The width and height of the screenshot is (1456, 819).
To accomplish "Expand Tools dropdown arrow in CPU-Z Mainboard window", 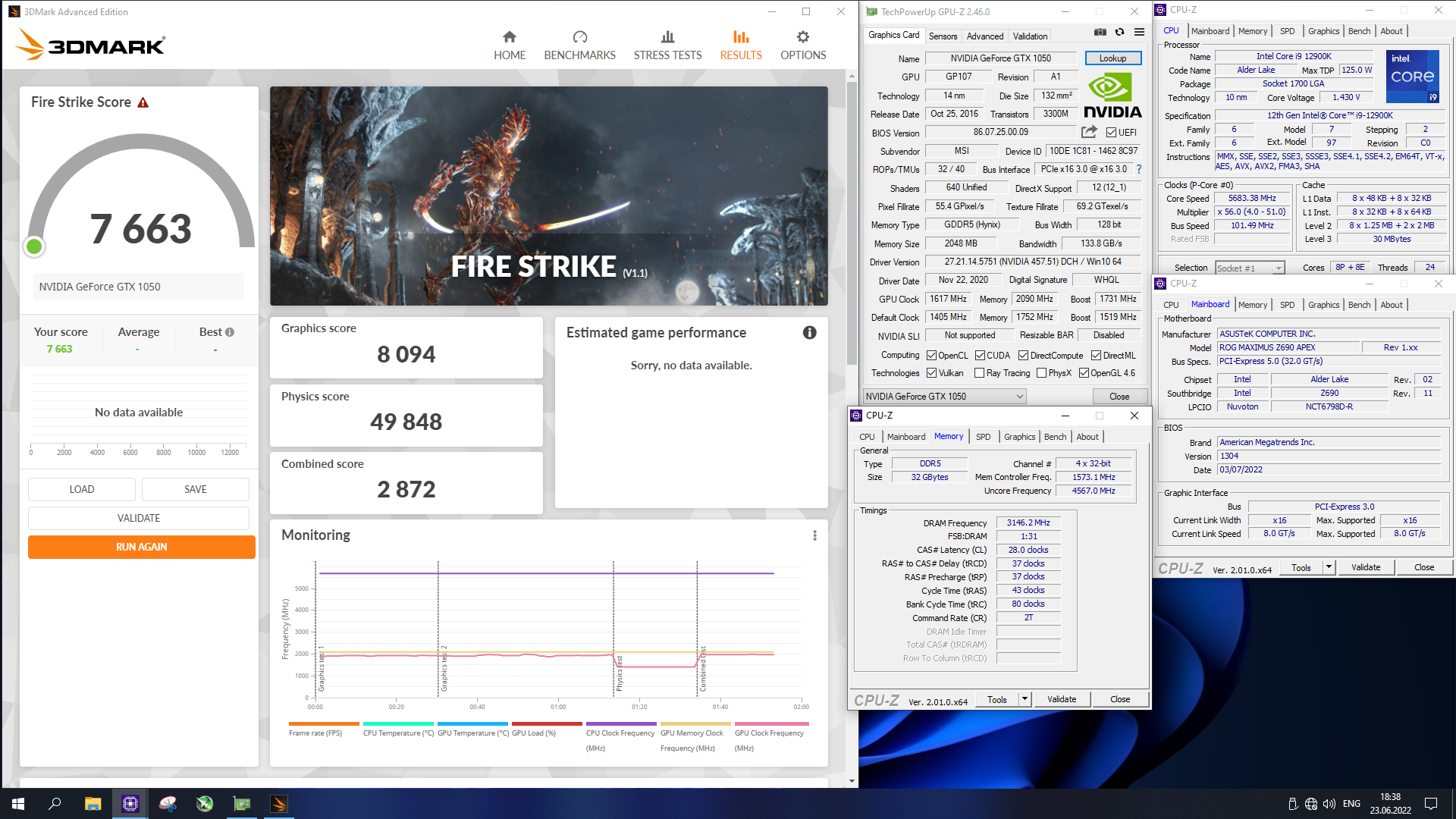I will (x=1329, y=567).
